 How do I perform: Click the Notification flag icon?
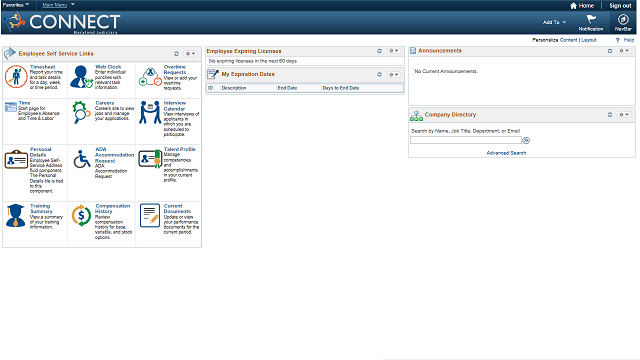coord(591,19)
